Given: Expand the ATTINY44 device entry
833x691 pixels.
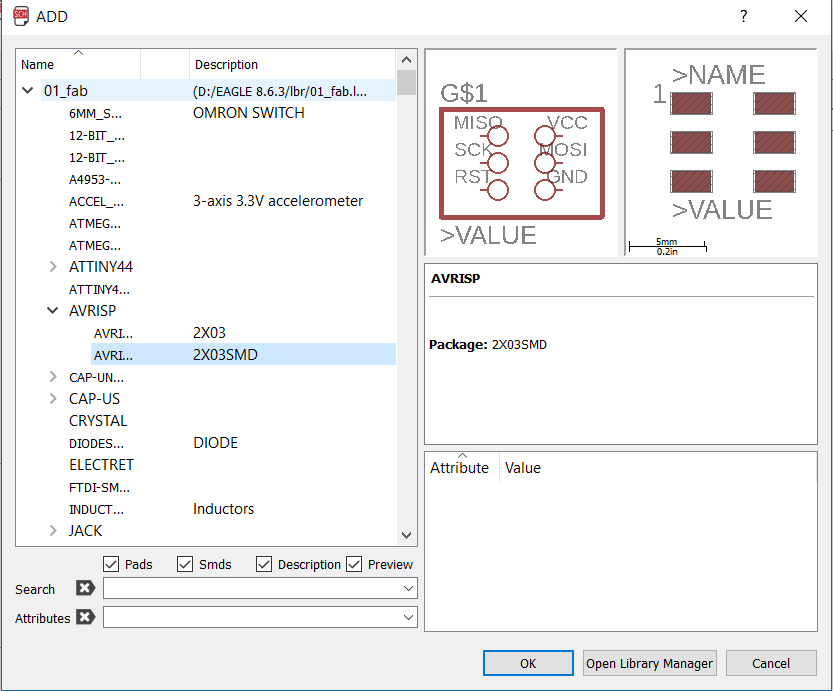Looking at the screenshot, I should click(x=53, y=267).
